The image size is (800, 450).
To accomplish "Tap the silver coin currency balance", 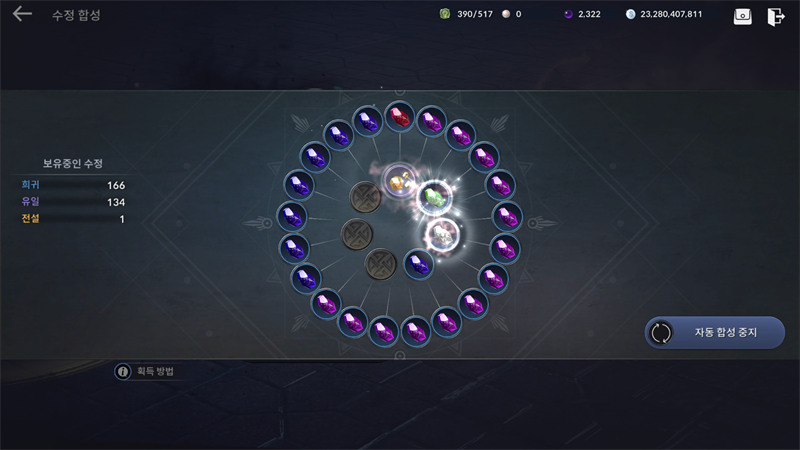I will point(664,14).
